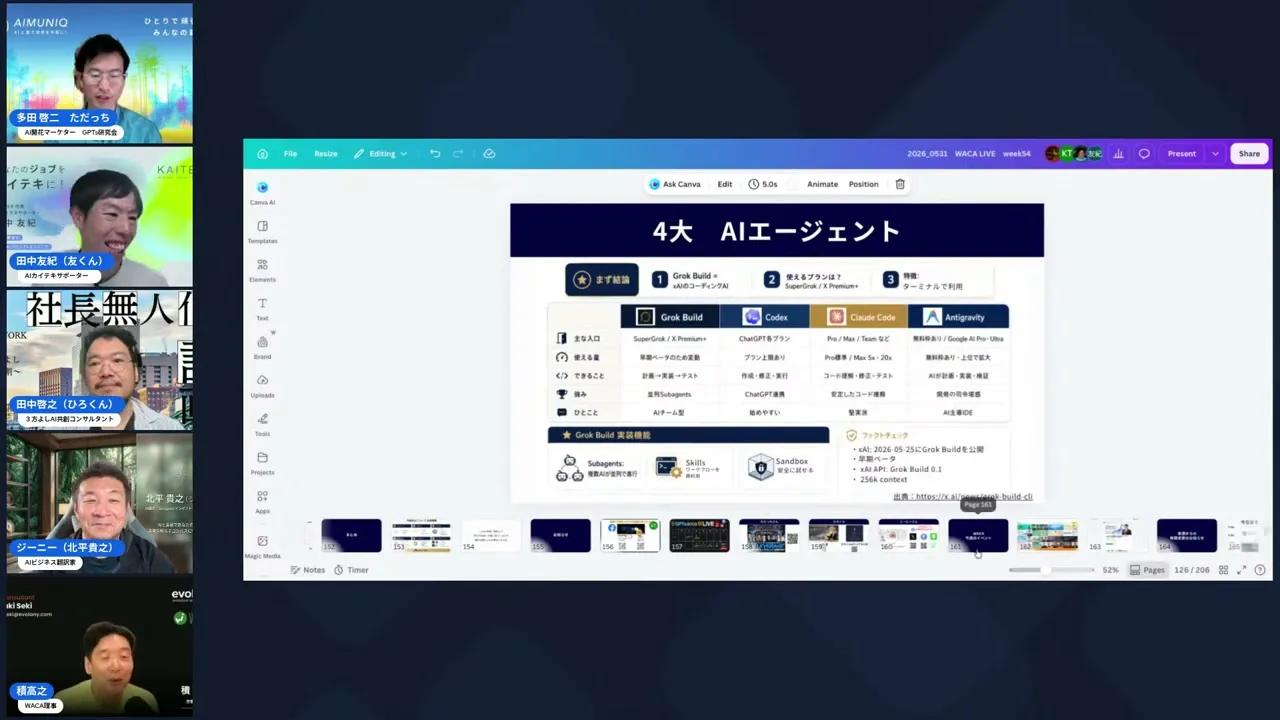Click the Claude Code column header
The image size is (1280, 720).
pyautogui.click(x=859, y=317)
